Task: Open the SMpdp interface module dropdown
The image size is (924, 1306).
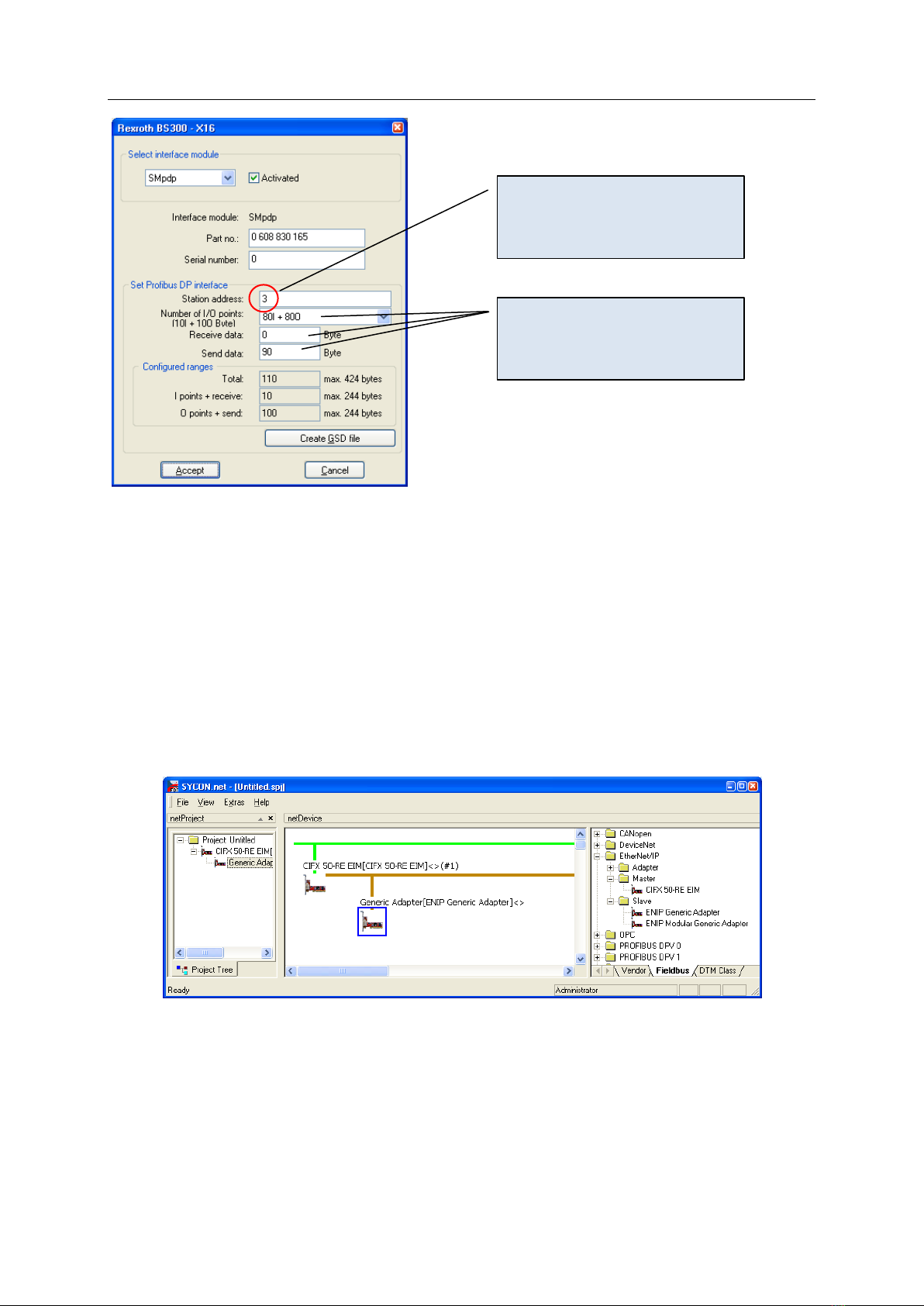Action: pyautogui.click(x=228, y=178)
